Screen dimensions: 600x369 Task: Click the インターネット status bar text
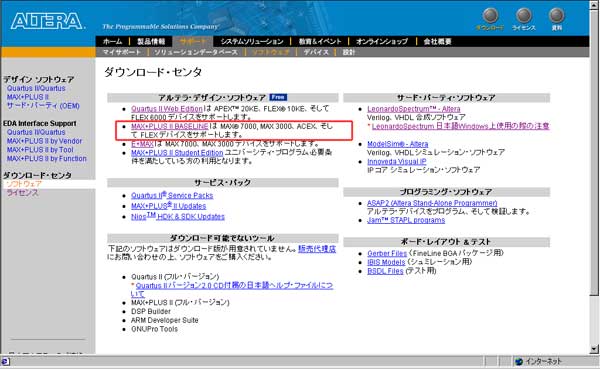click(x=544, y=361)
